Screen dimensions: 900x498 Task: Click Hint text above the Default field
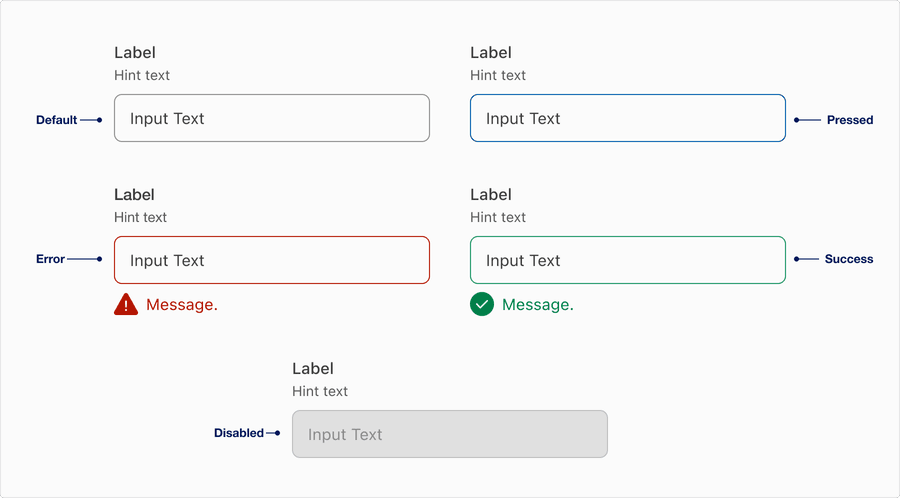[x=142, y=75]
